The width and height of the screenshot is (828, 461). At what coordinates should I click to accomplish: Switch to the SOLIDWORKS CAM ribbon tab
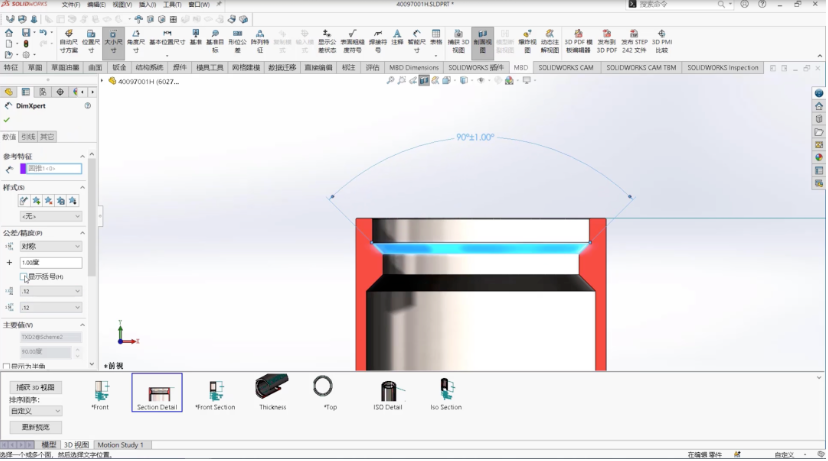pyautogui.click(x=566, y=68)
